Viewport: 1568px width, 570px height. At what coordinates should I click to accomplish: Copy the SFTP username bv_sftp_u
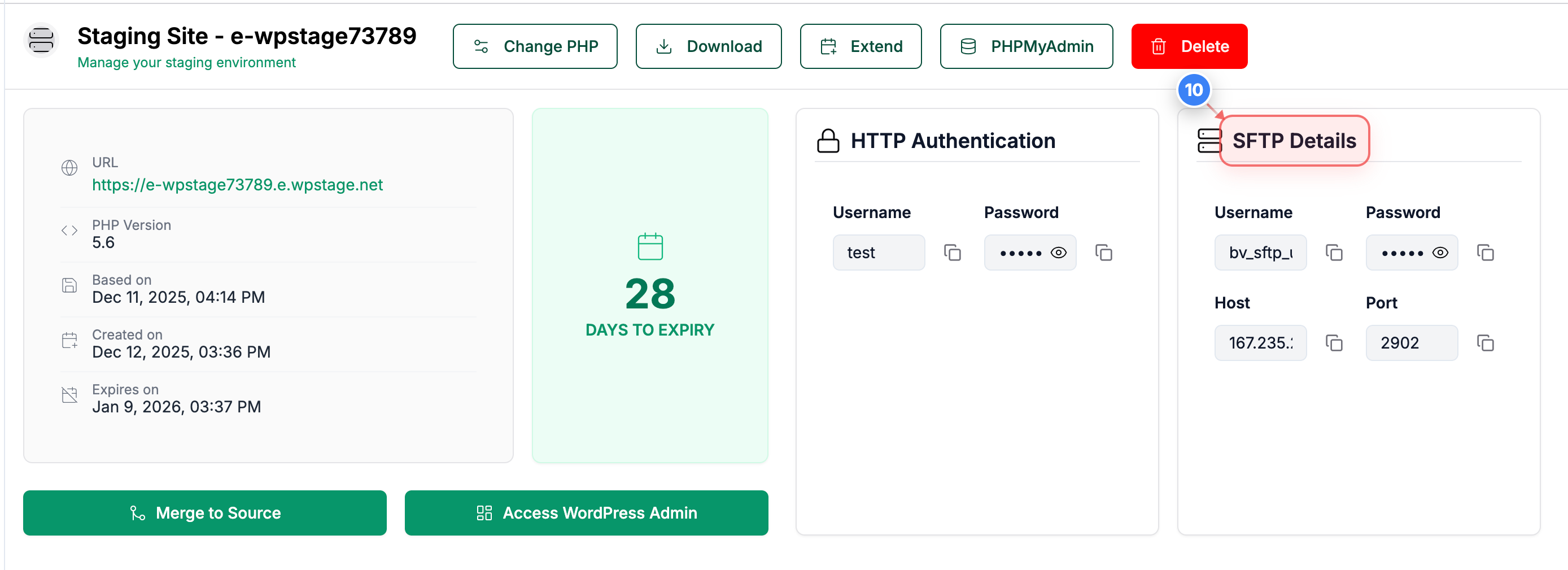[1334, 252]
